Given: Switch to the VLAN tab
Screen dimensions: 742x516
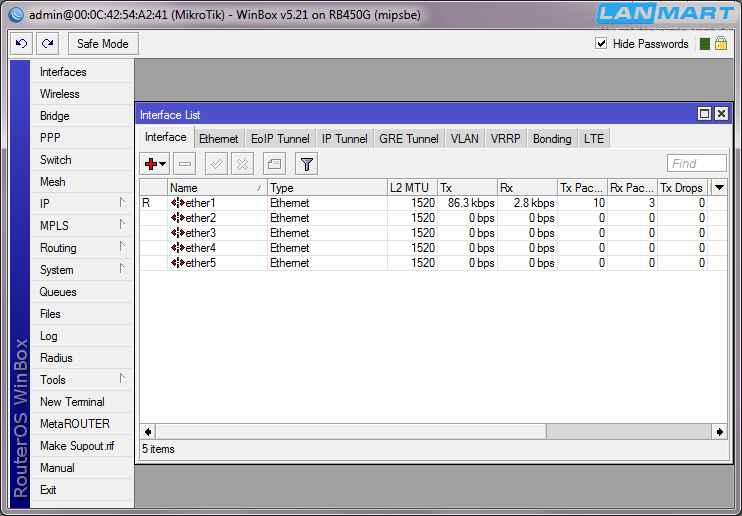Looking at the screenshot, I should (x=465, y=139).
